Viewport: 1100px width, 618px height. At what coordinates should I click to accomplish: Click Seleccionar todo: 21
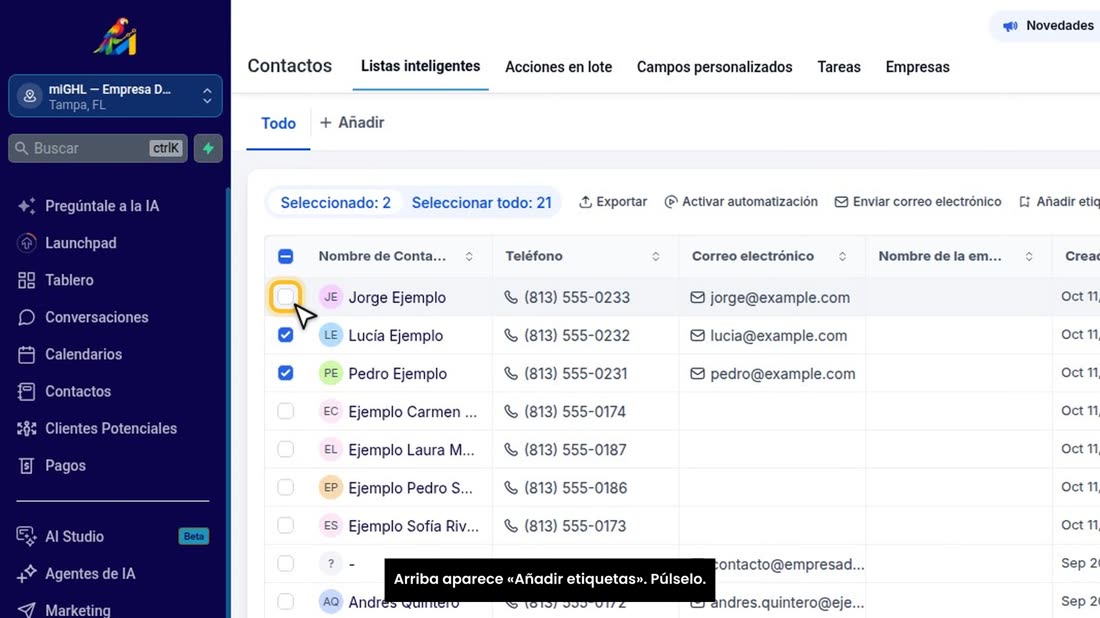pyautogui.click(x=481, y=203)
